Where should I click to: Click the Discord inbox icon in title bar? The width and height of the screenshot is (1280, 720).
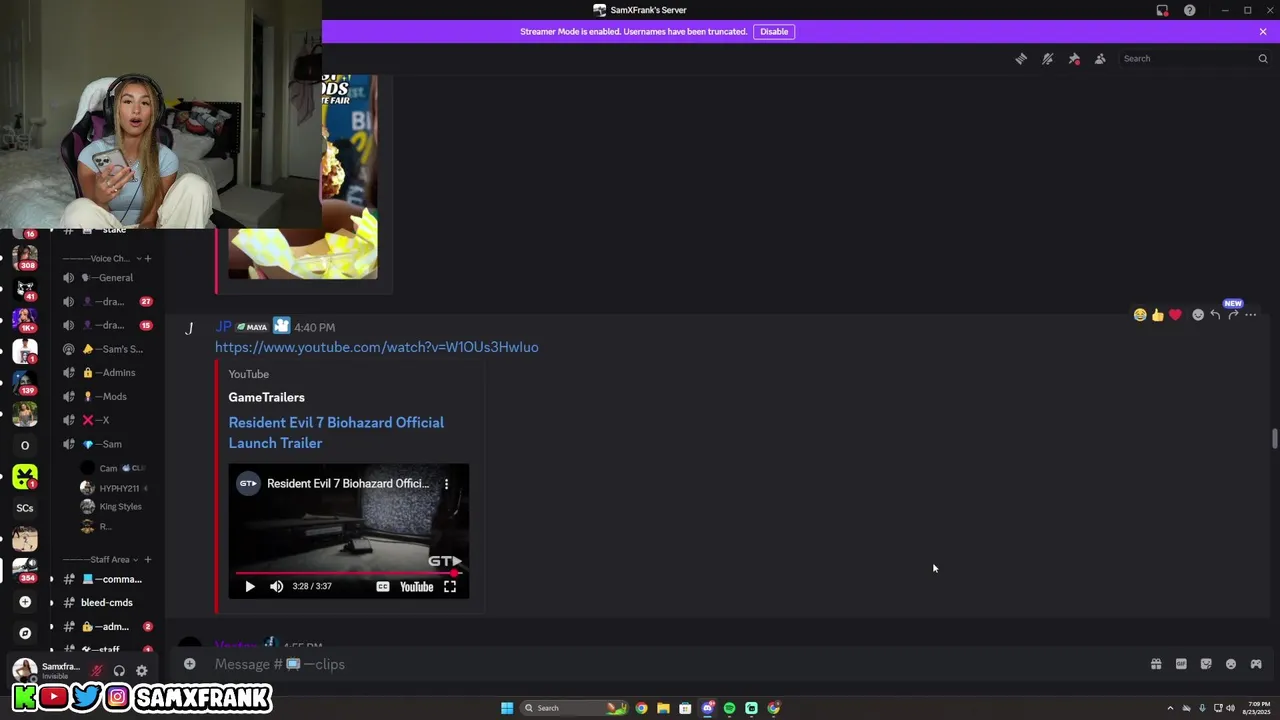(x=1162, y=10)
